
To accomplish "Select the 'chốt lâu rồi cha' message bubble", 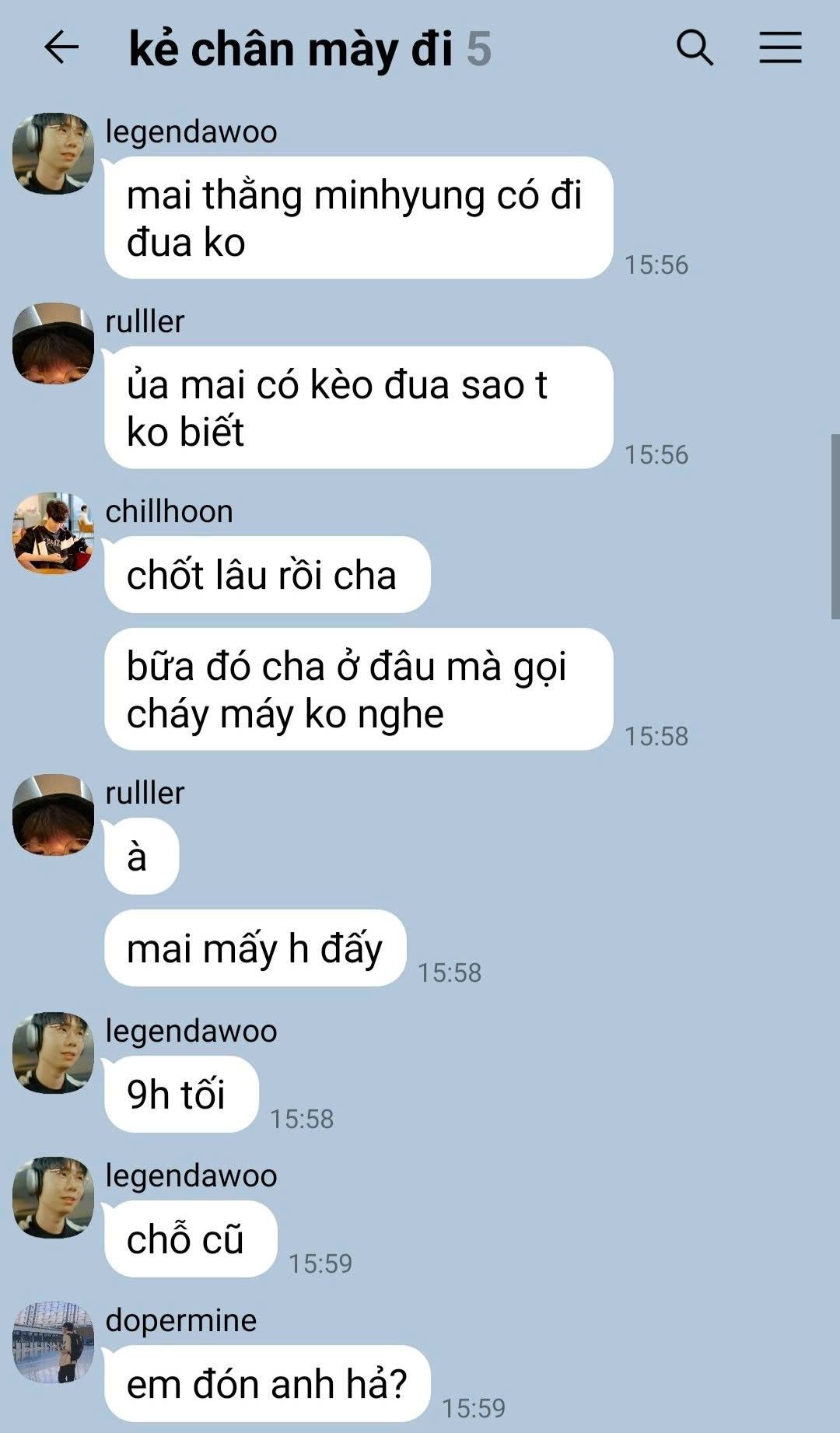I will pos(268,575).
